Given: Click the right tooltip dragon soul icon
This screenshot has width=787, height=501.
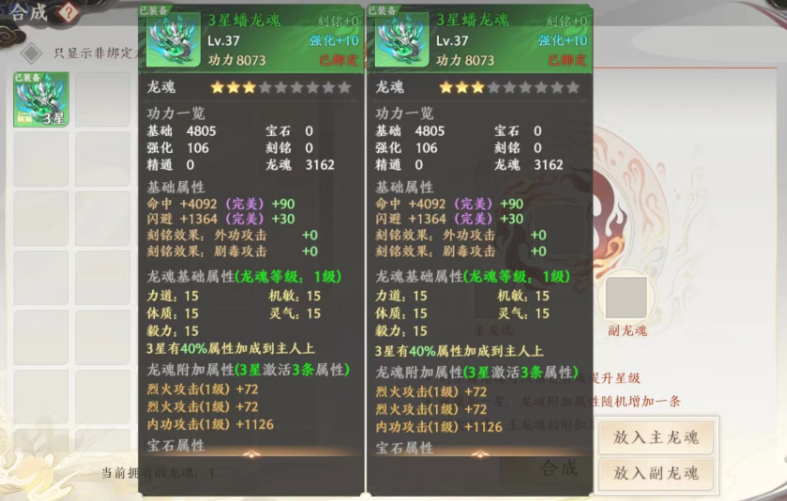Looking at the screenshot, I should coord(402,41).
